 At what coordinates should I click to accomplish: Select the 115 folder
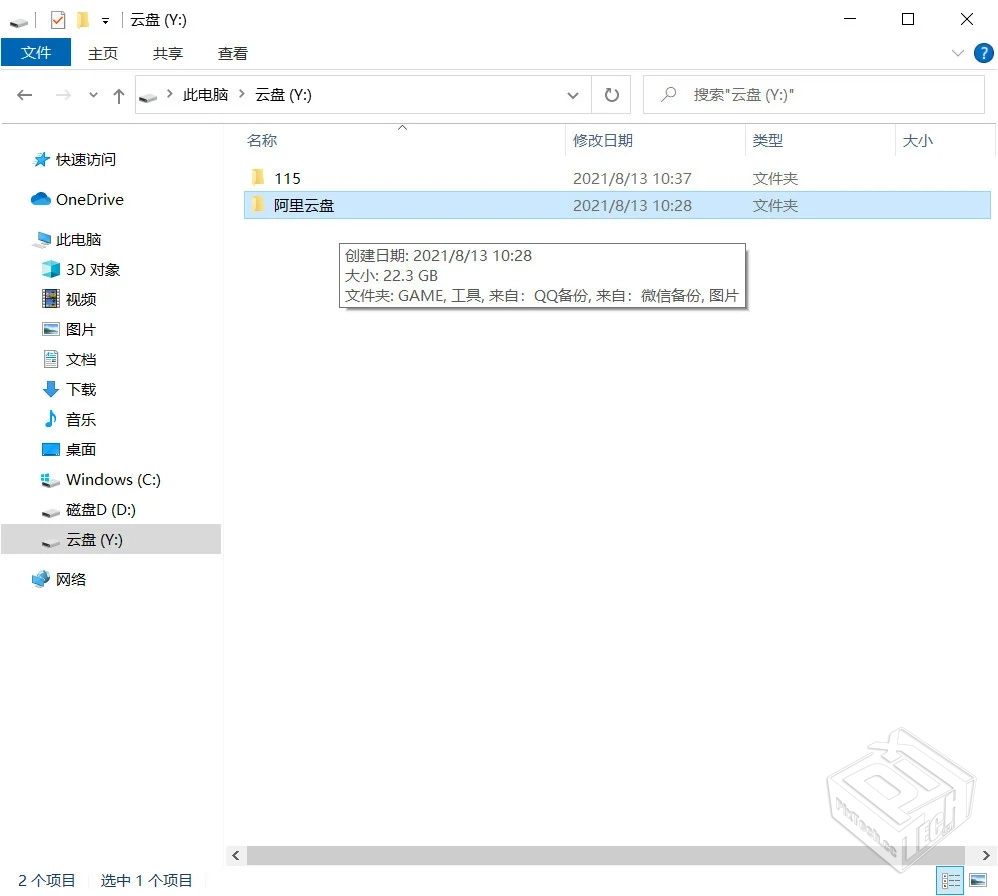click(288, 178)
